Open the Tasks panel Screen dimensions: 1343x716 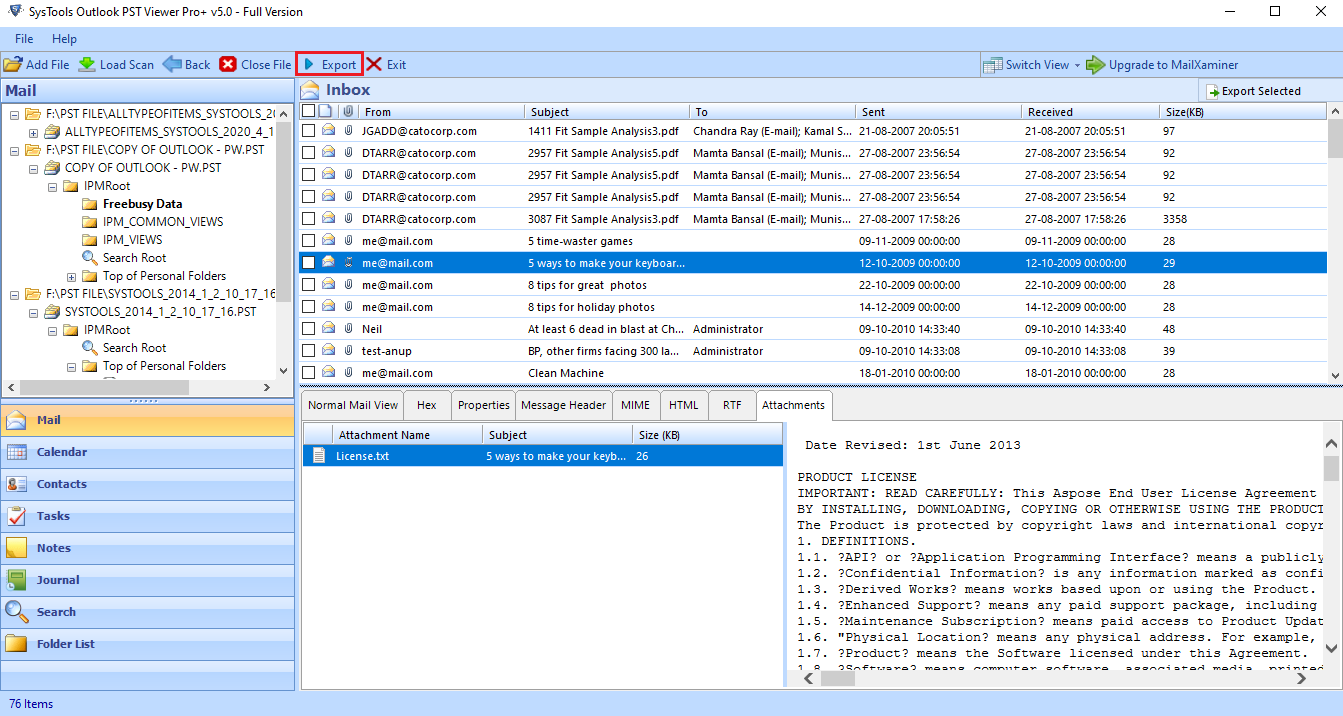point(56,516)
